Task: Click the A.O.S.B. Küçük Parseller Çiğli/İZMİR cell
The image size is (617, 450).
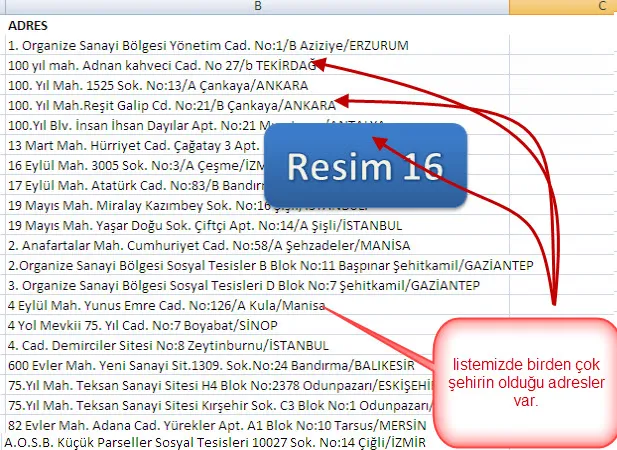Action: (x=200, y=443)
